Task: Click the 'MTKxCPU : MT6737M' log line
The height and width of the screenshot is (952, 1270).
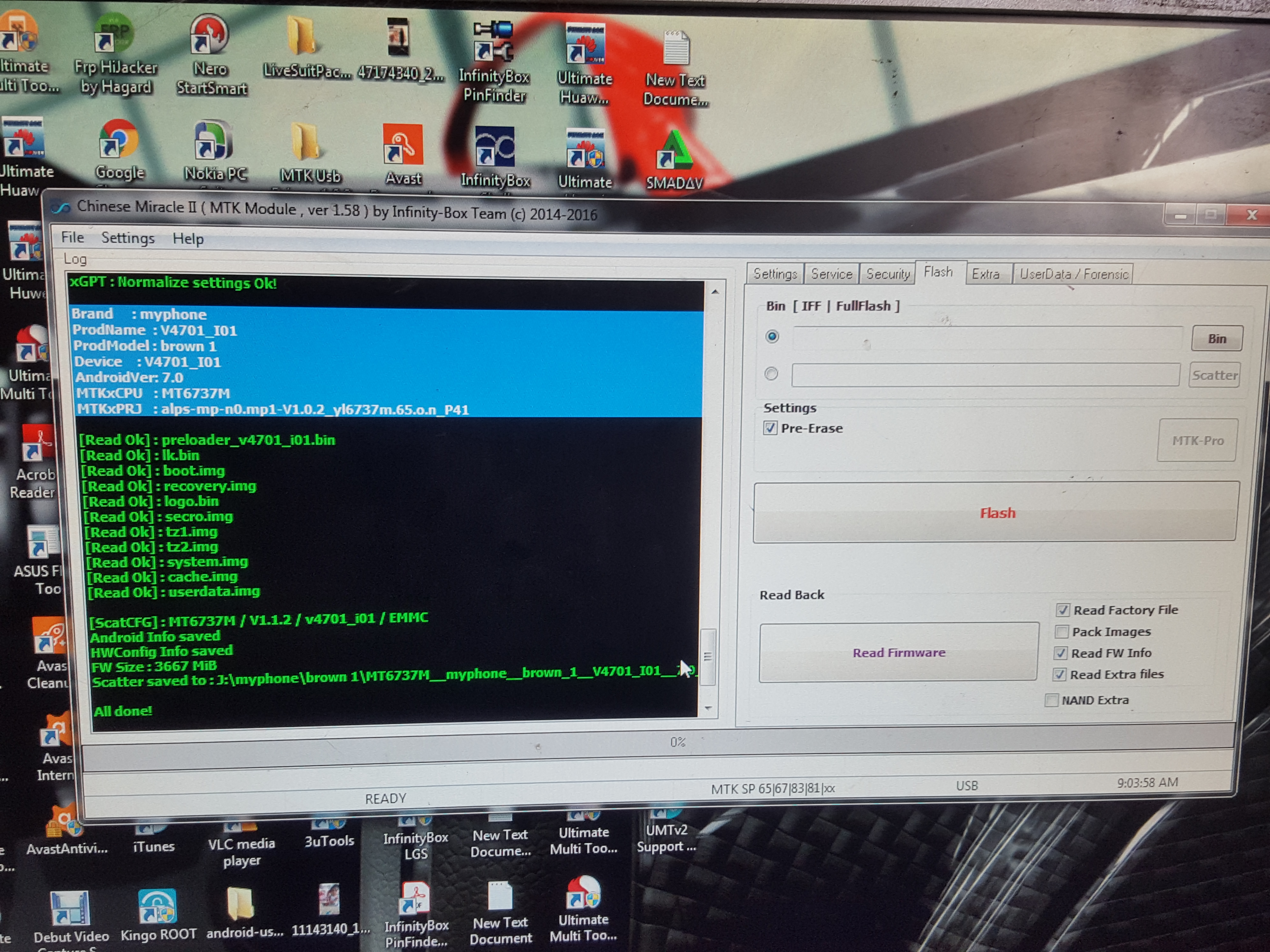Action: coord(153,393)
